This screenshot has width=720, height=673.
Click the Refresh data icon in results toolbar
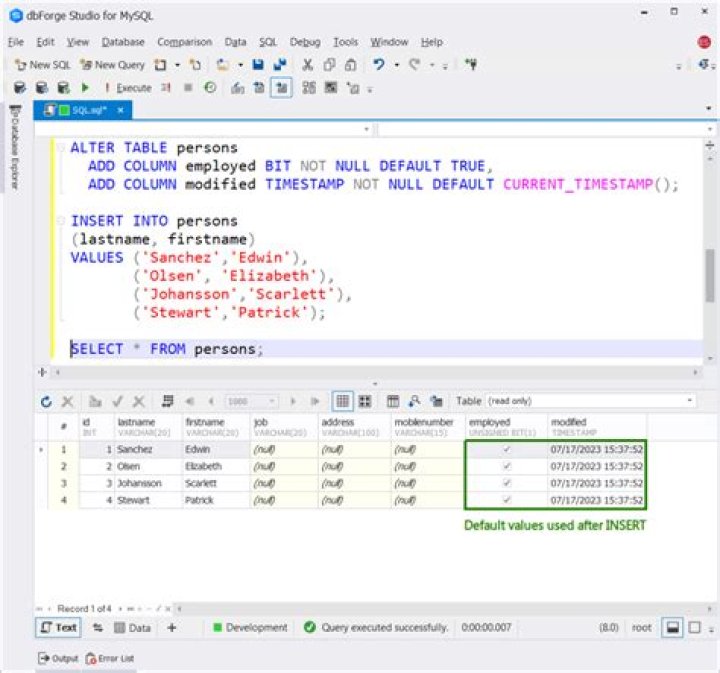click(x=46, y=402)
